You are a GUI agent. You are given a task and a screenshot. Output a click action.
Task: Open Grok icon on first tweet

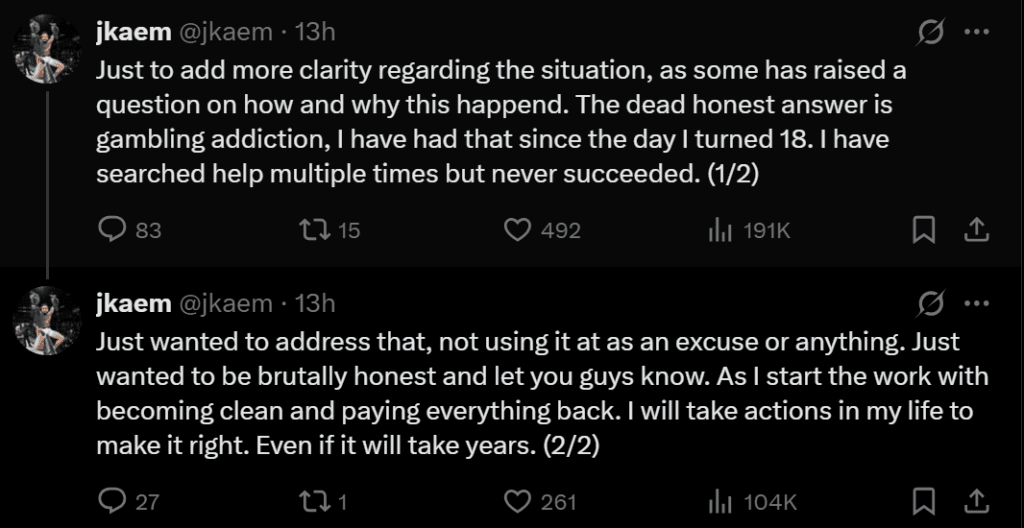pos(932,32)
